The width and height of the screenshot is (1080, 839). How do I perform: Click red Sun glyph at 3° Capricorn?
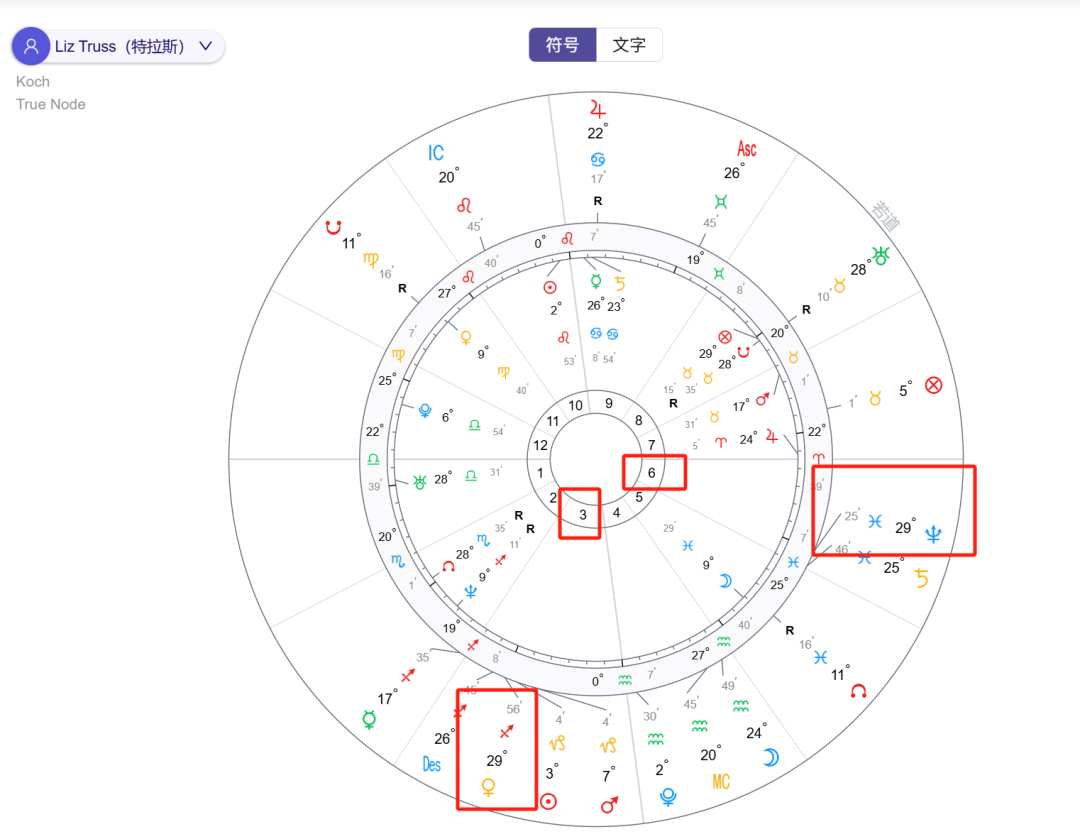click(x=548, y=801)
